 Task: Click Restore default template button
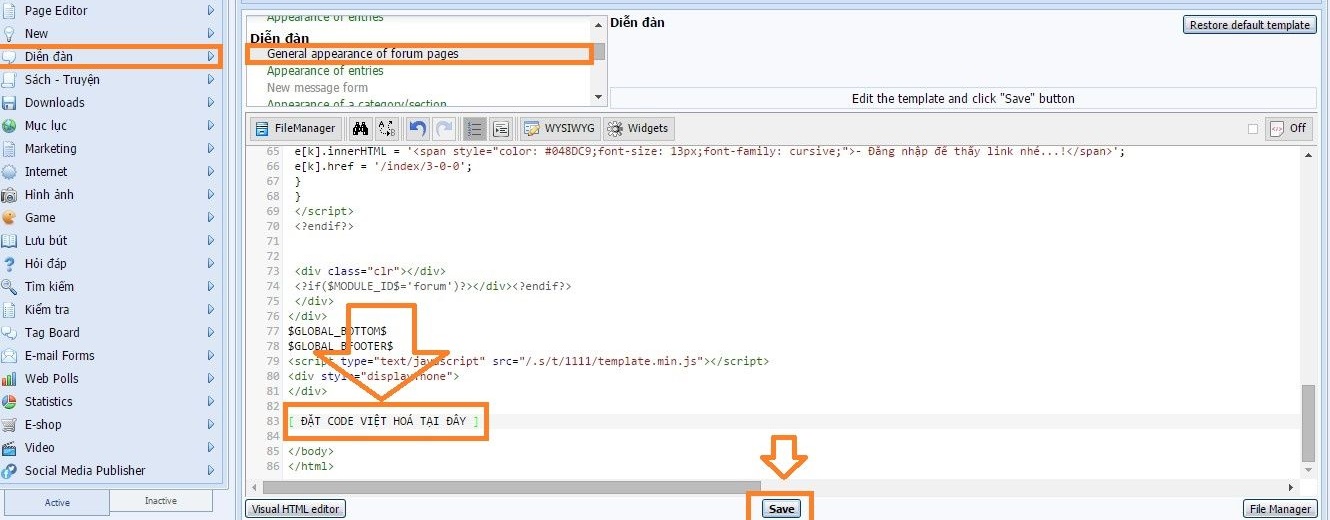click(1250, 25)
